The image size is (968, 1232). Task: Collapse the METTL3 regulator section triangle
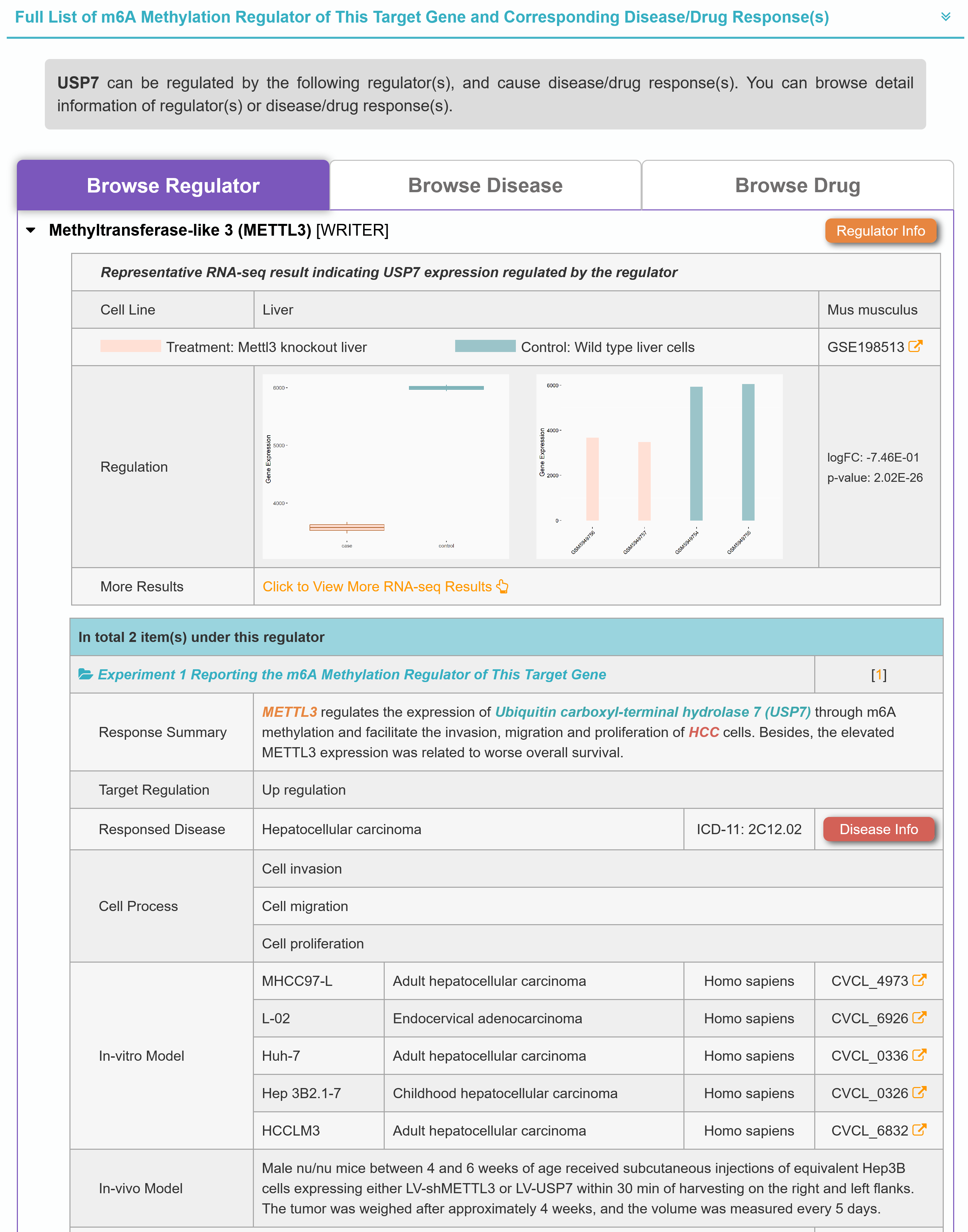[x=31, y=230]
